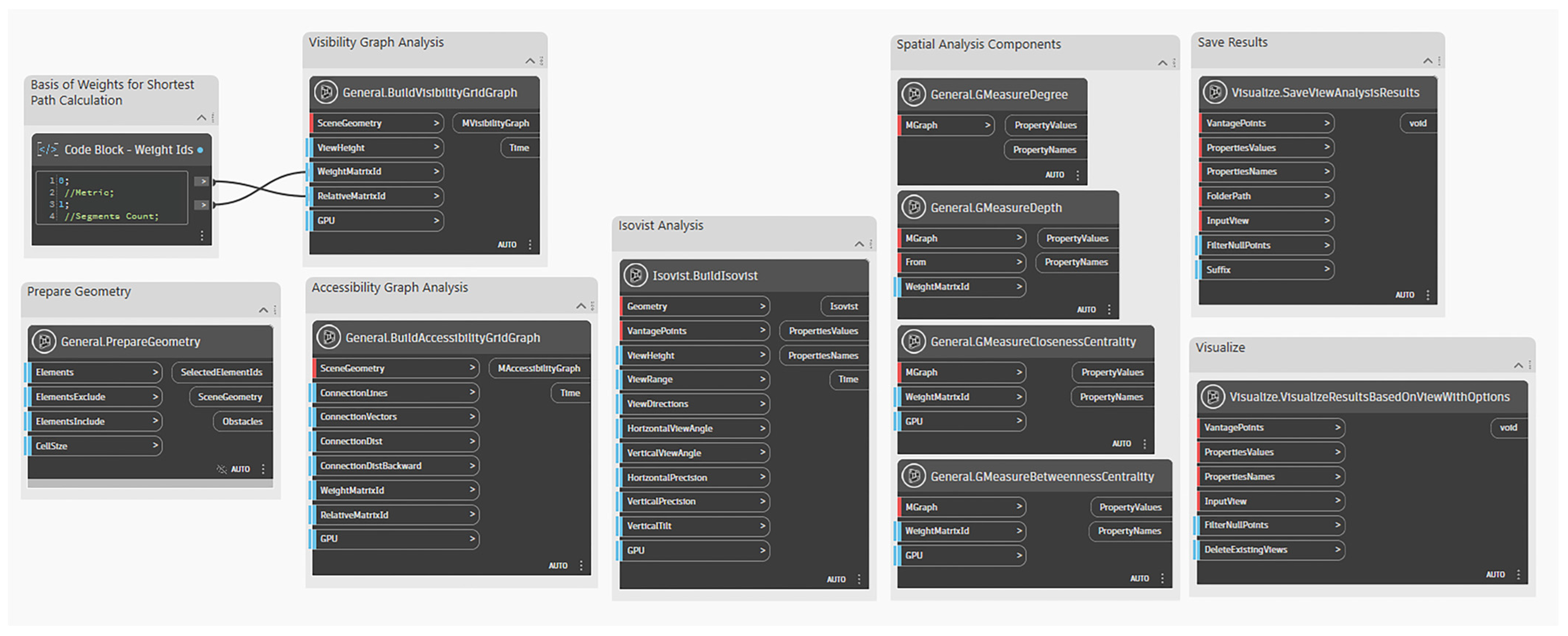This screenshot has height=636, width=1568.
Task: Collapse the Save Results group
Action: pyautogui.click(x=1427, y=61)
